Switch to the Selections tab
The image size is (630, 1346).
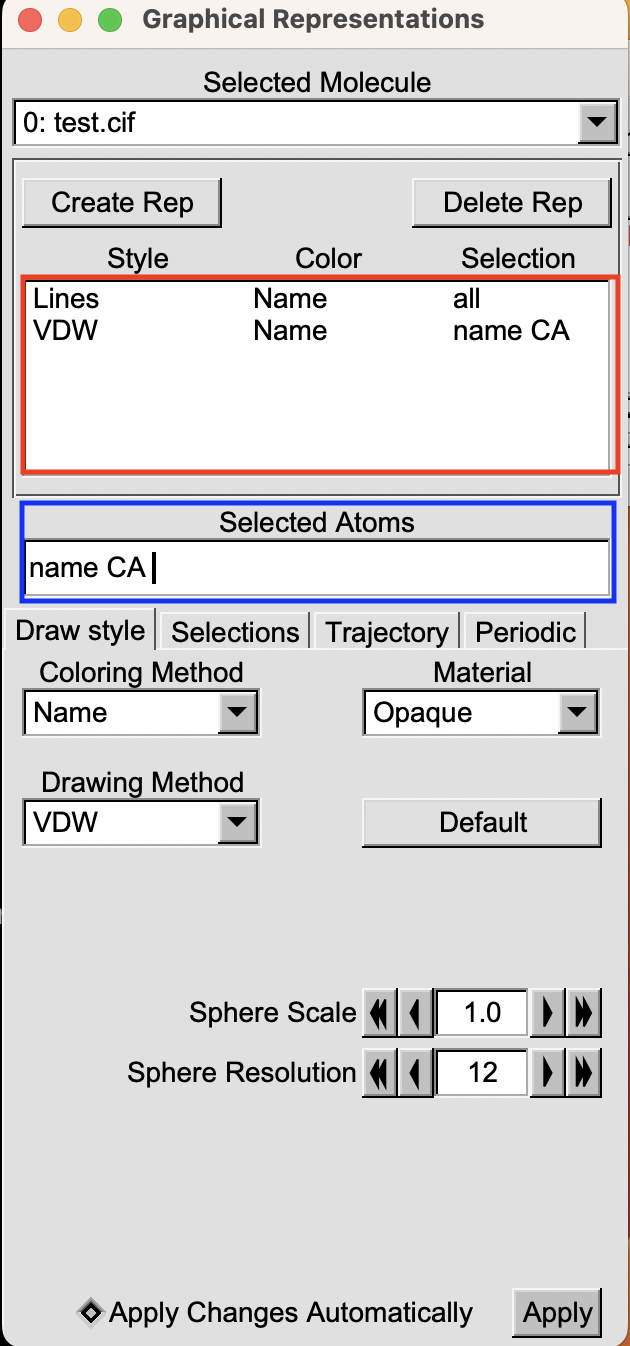[234, 631]
